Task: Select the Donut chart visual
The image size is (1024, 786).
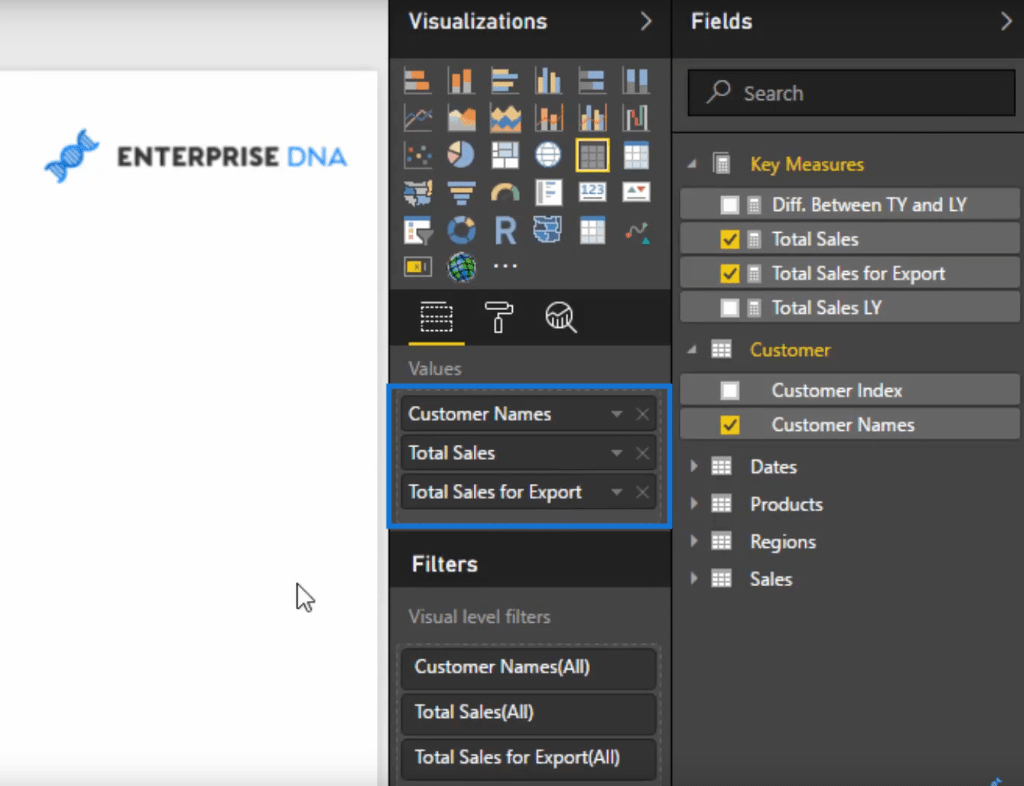Action: pos(461,230)
